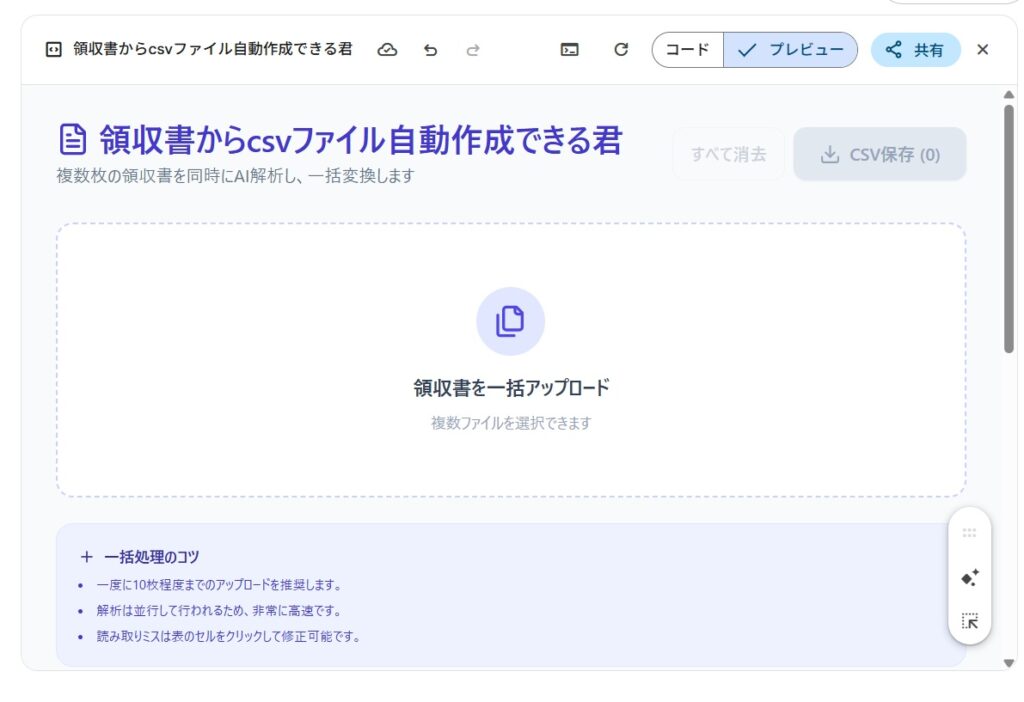Click the plus icon beside 一括処理のコツ
Viewport: 1024px width, 702px height.
[x=86, y=557]
